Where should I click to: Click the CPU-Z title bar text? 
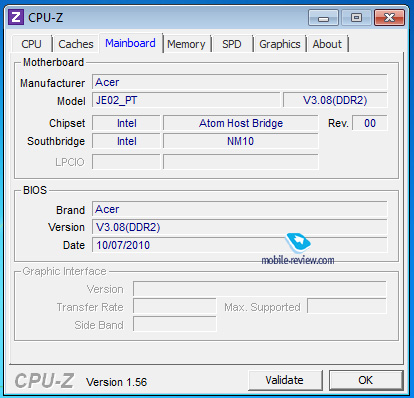[46, 17]
